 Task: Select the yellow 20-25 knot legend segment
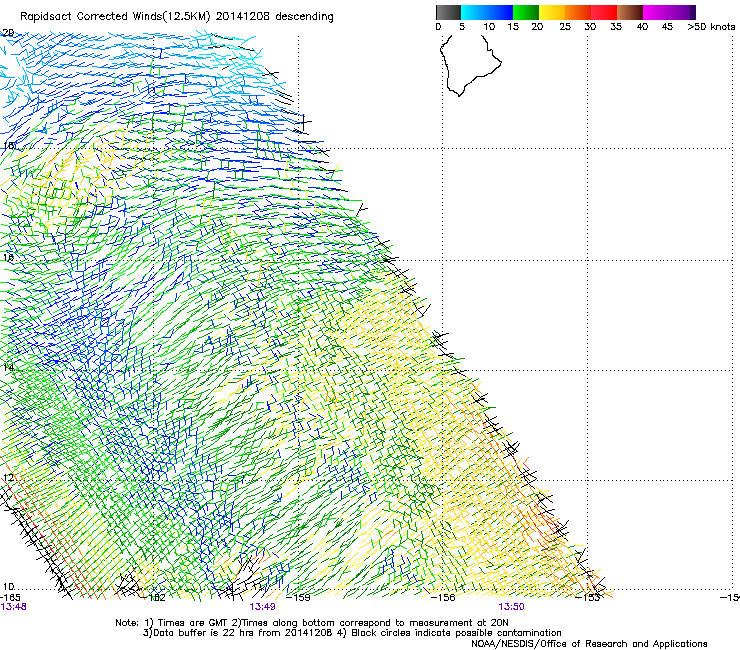point(552,12)
